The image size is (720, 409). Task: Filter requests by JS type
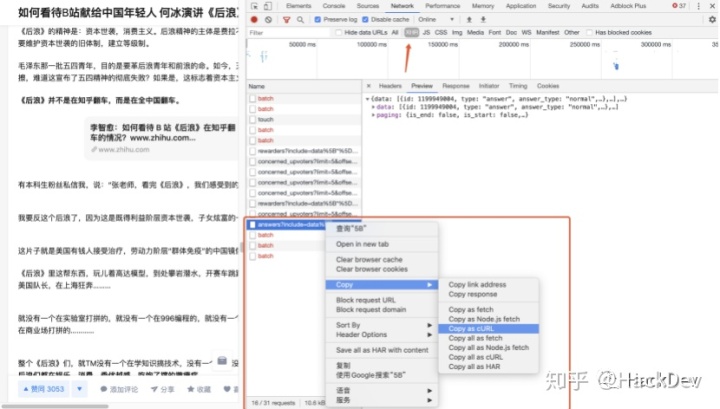426,33
